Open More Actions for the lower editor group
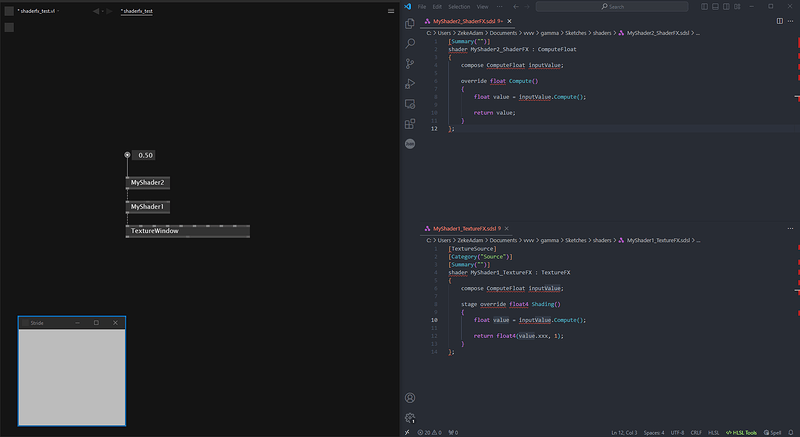This screenshot has height=437, width=800. 790,228
